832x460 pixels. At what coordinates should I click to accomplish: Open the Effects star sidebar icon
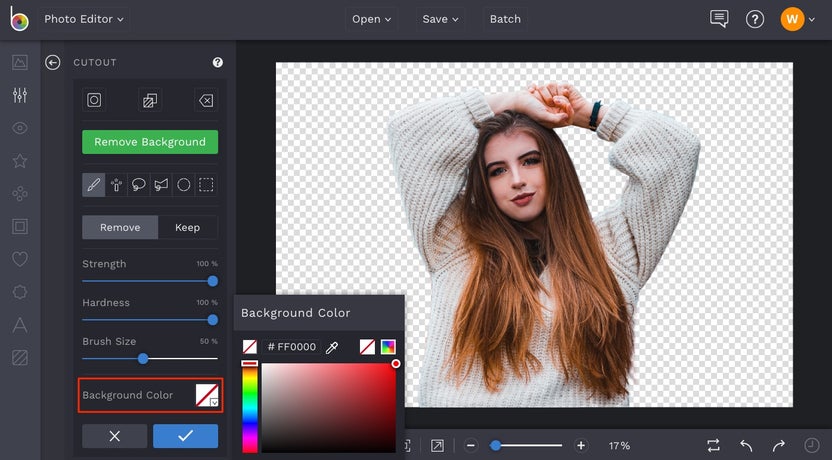pos(20,161)
